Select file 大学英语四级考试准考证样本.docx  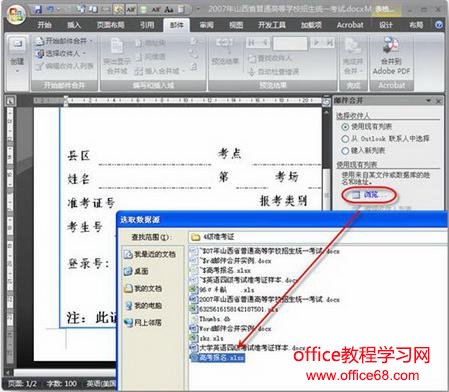[248, 348]
